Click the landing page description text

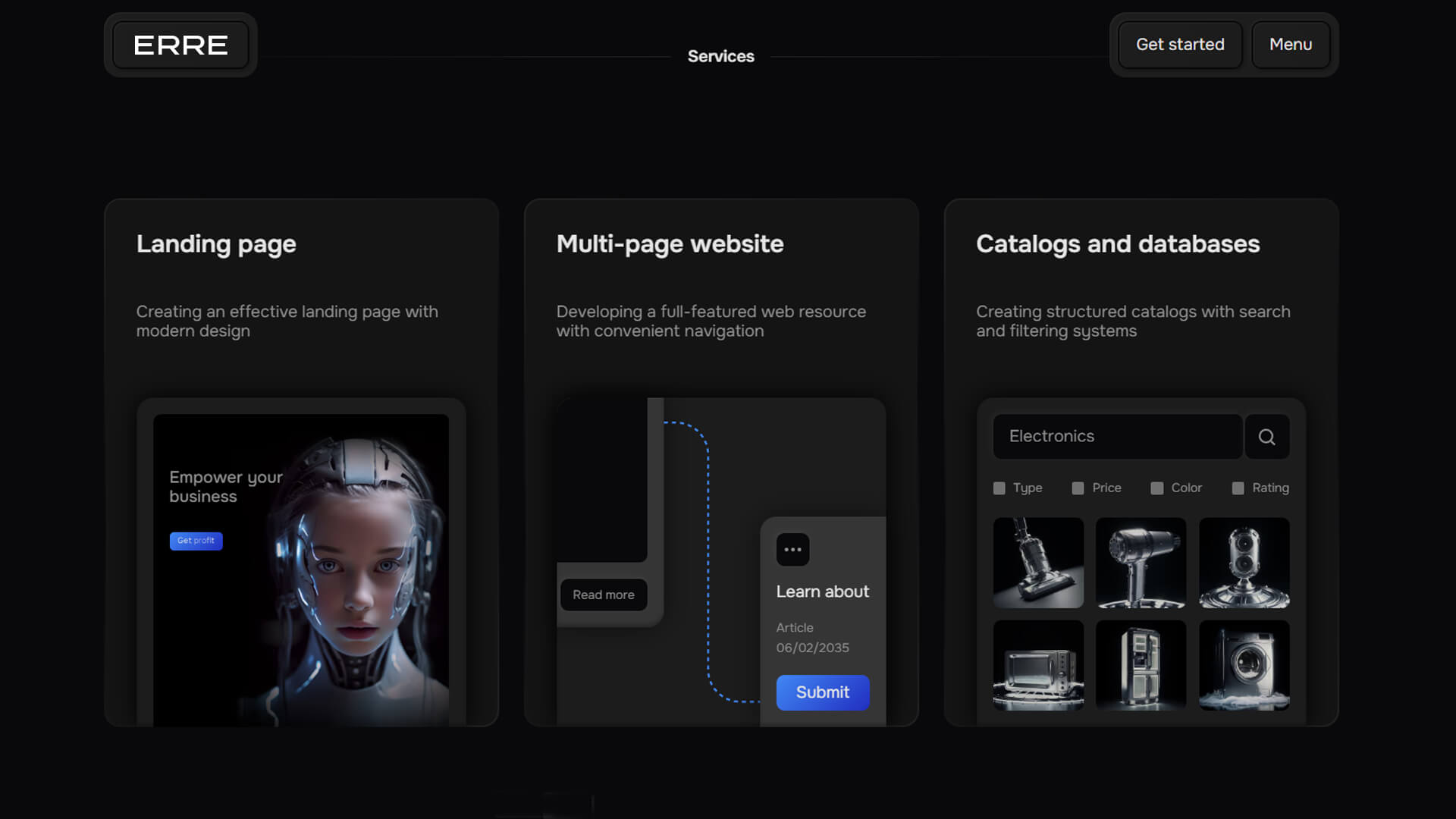(287, 322)
